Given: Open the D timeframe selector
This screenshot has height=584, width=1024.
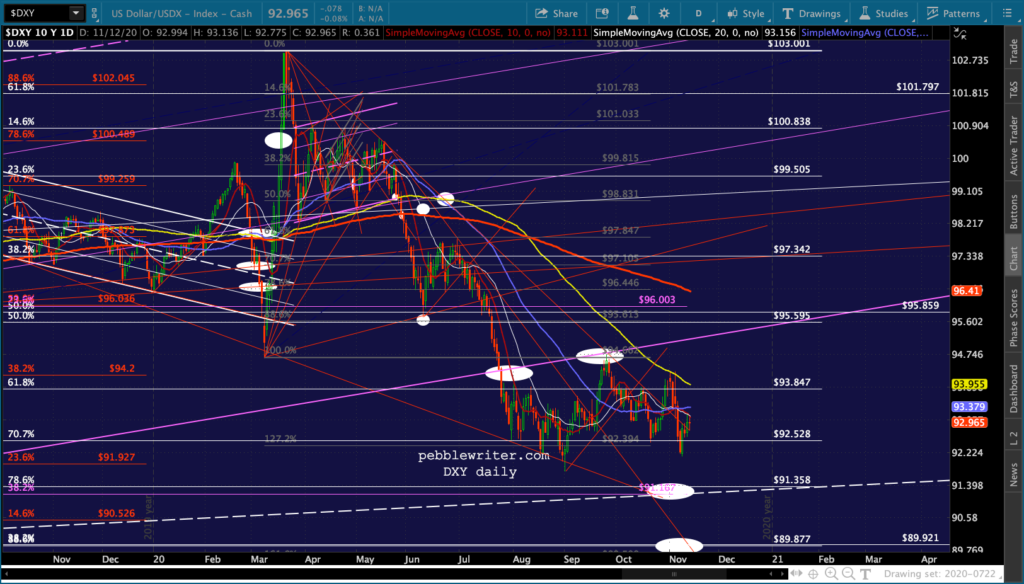Looking at the screenshot, I should (698, 13).
